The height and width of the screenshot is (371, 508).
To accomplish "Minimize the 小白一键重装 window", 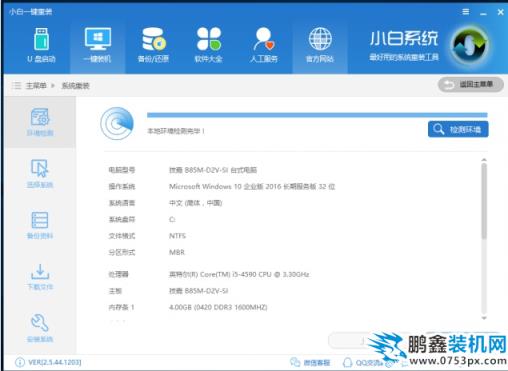I will coord(483,13).
